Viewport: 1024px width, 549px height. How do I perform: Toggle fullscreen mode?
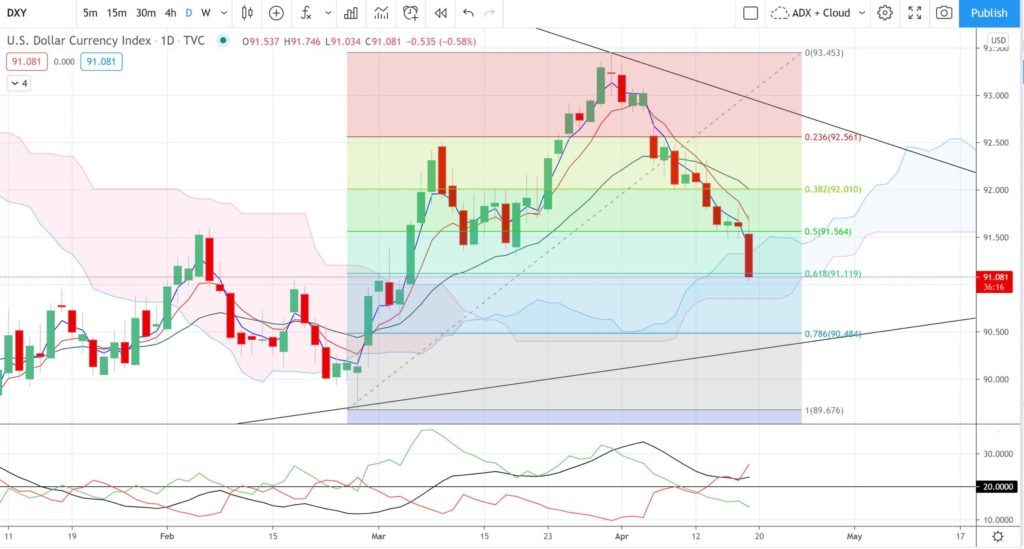point(915,13)
